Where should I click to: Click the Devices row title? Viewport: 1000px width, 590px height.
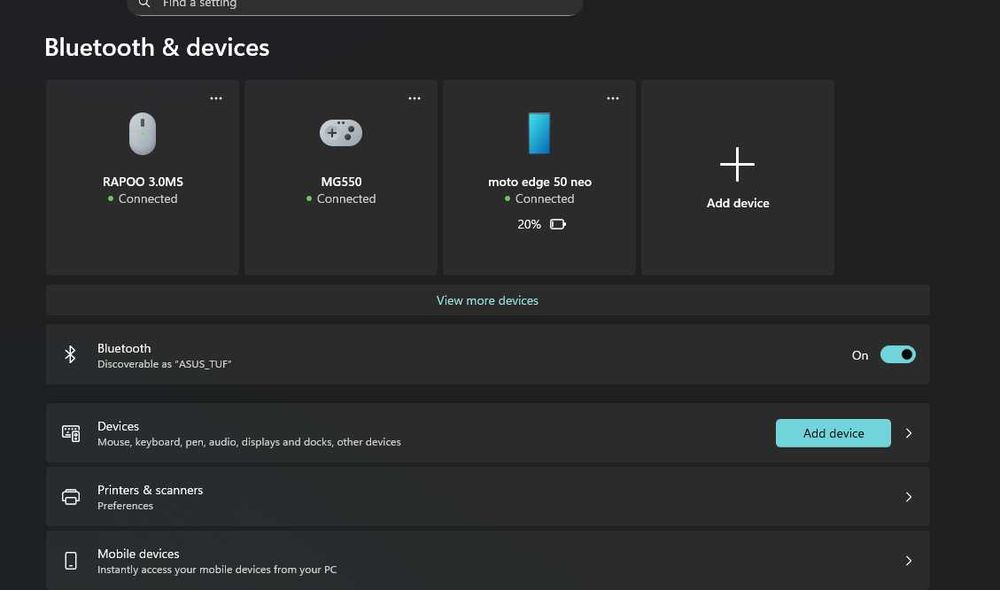click(118, 426)
